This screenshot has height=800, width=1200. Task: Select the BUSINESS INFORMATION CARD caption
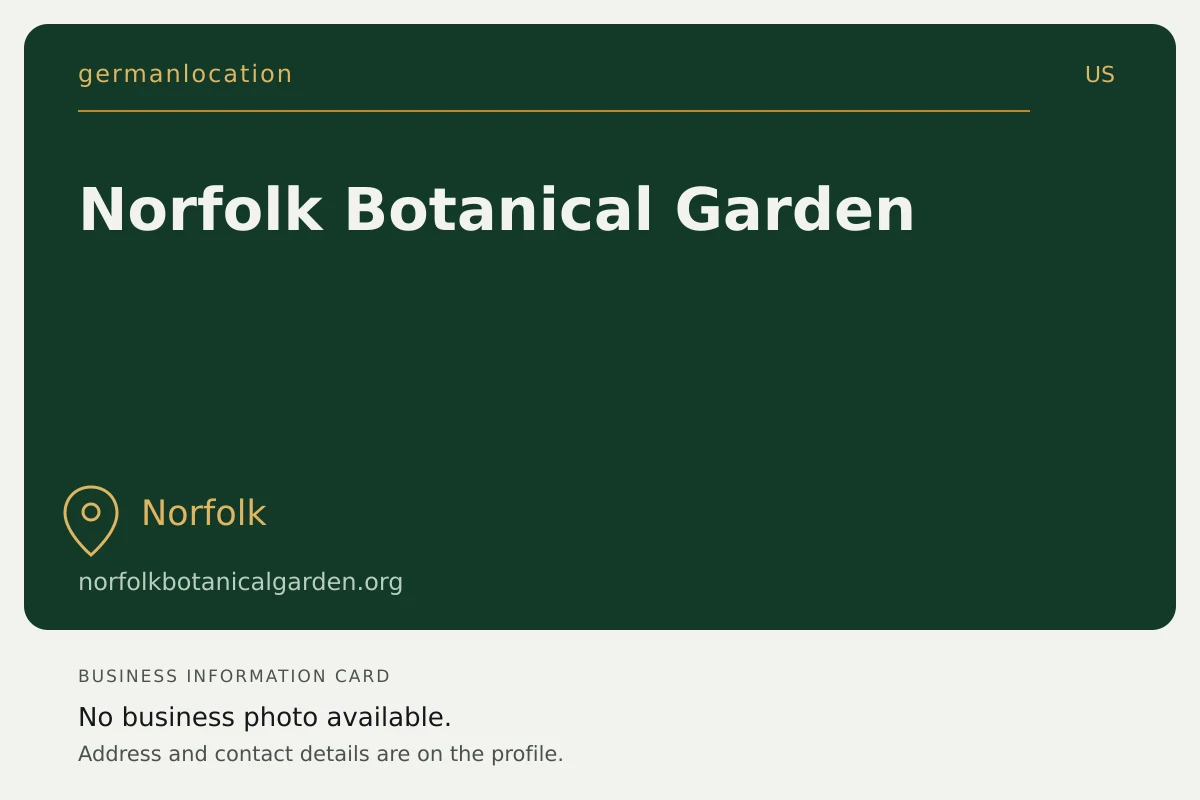(234, 676)
